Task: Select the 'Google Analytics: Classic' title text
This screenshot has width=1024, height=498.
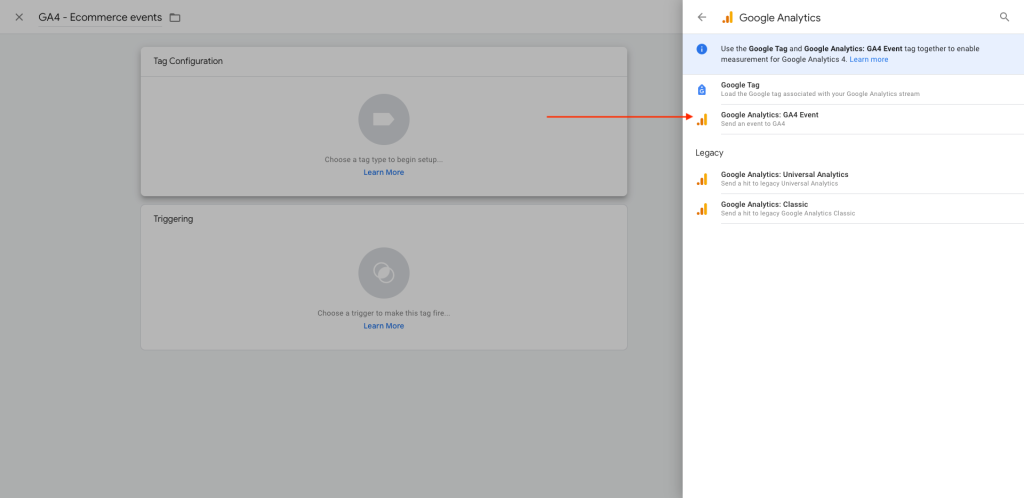Action: pos(764,204)
